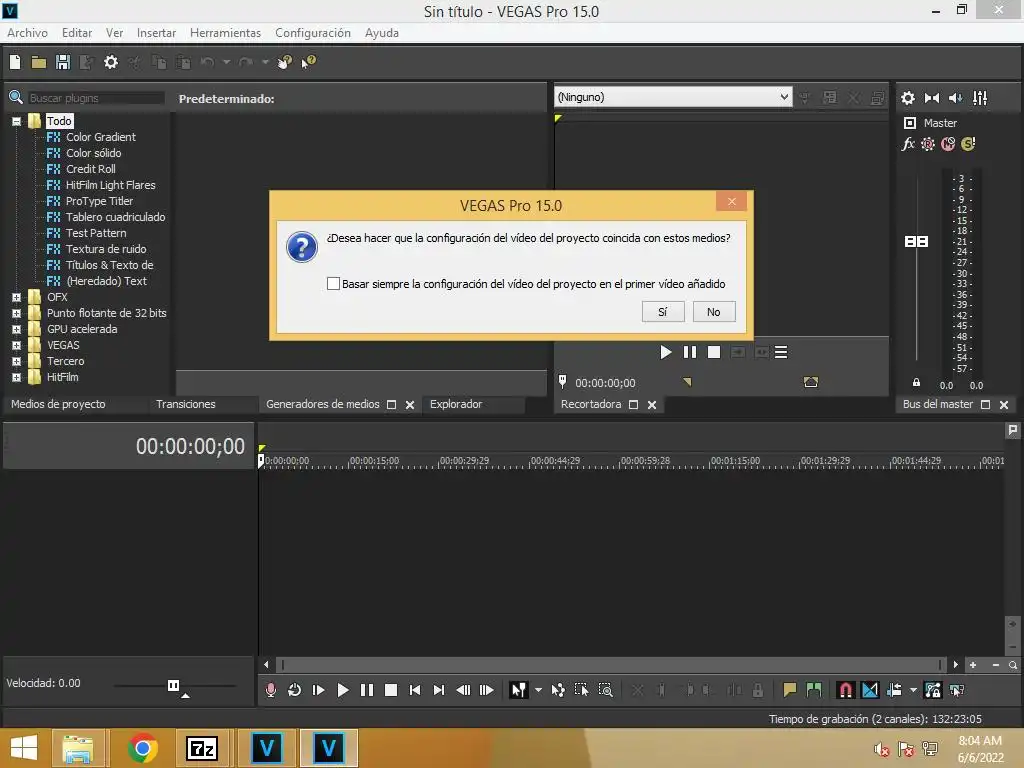Switch to the Transiciones tab
Viewport: 1024px width, 768px height.
[x=185, y=404]
